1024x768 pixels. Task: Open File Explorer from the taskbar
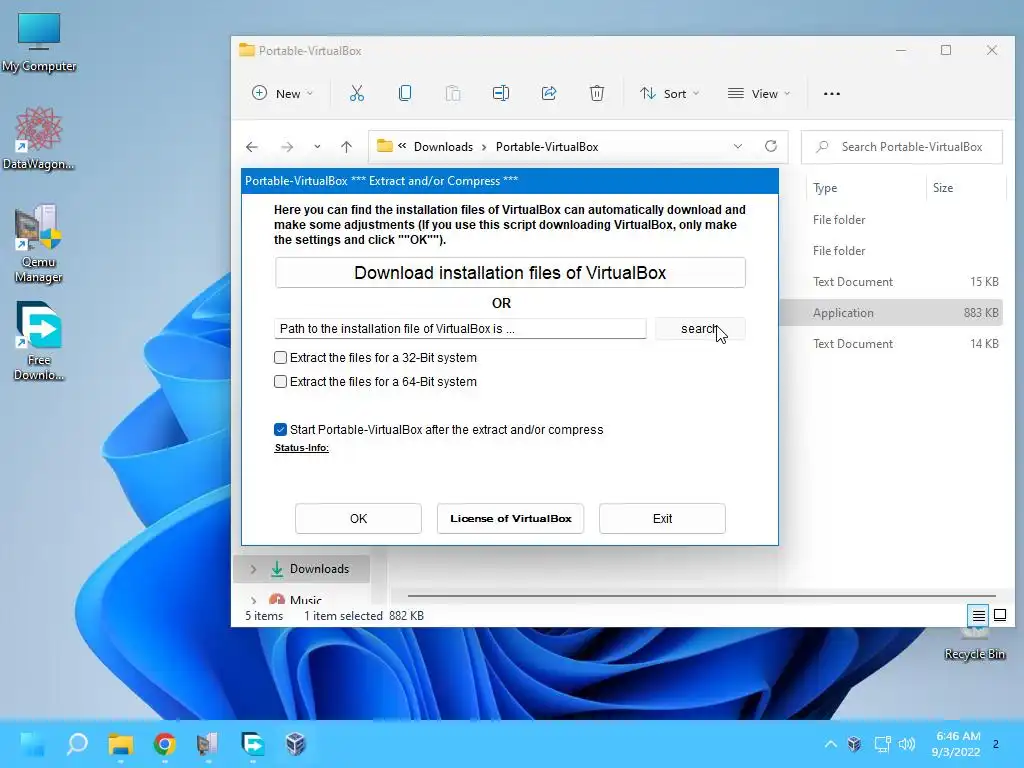121,744
